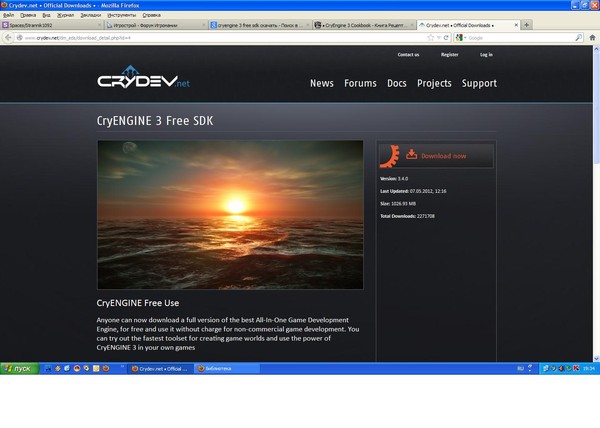Screen dimensions: 600x428
Task: Click the first quick launch icon after Start
Action: (x=48, y=368)
